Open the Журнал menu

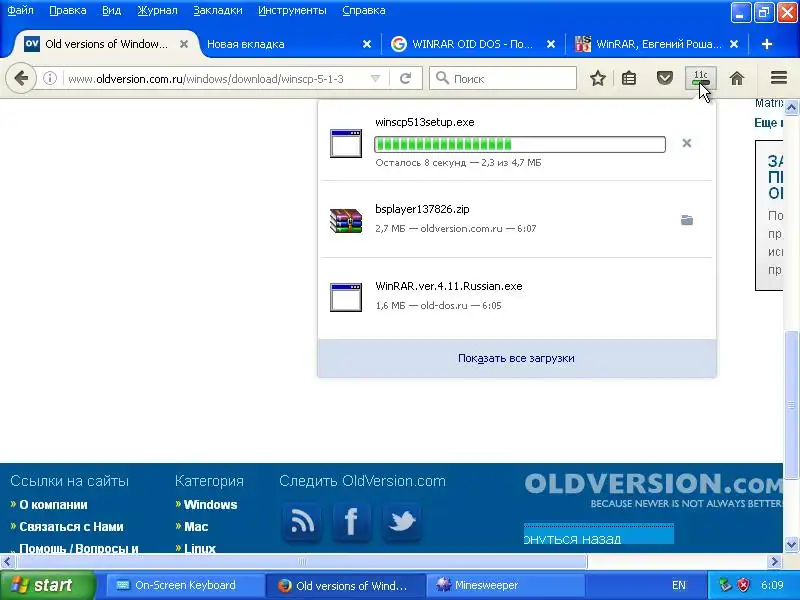click(157, 10)
